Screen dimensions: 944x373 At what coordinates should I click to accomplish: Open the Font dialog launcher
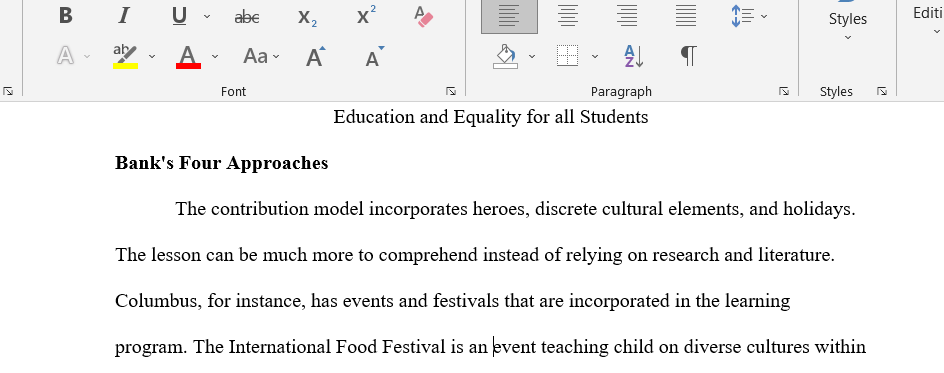click(x=451, y=91)
